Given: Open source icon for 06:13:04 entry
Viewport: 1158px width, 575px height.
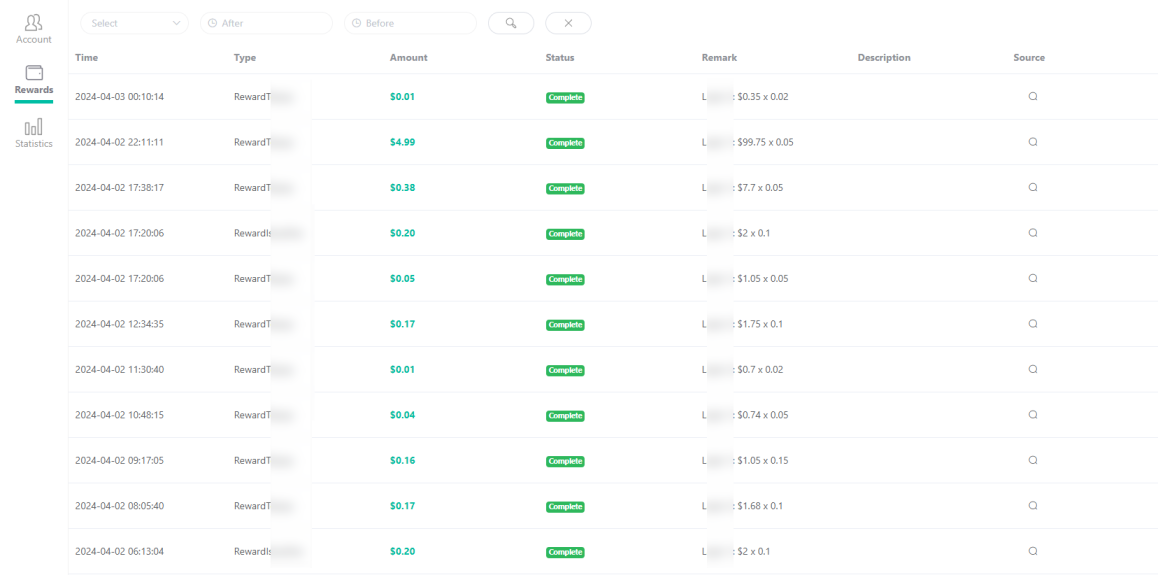Looking at the screenshot, I should (1033, 551).
